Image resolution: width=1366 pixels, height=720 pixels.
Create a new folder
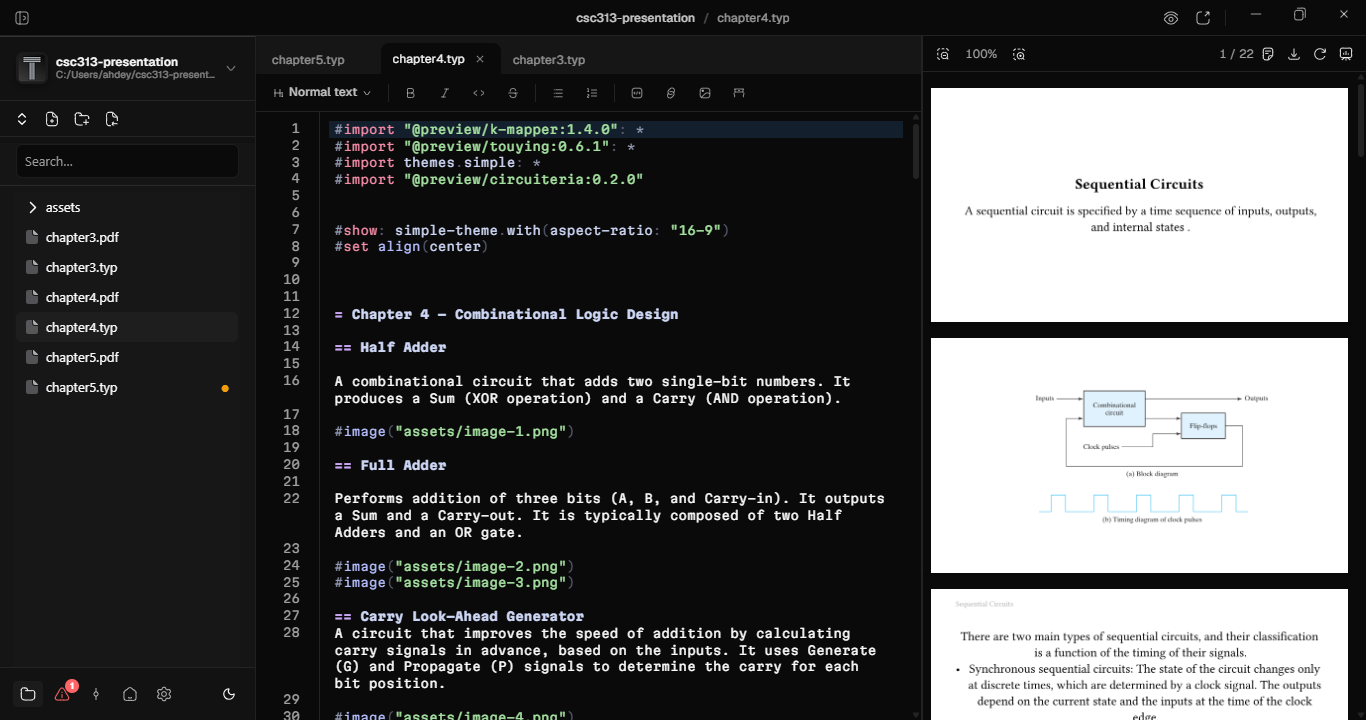tap(82, 119)
